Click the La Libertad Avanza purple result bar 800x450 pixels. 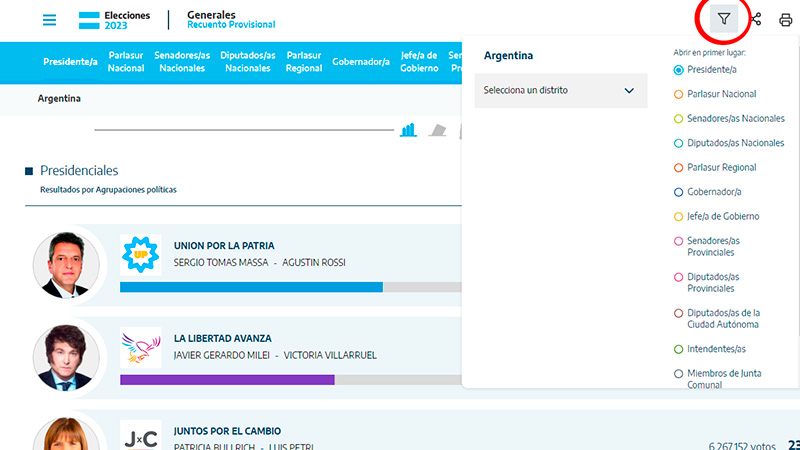228,380
